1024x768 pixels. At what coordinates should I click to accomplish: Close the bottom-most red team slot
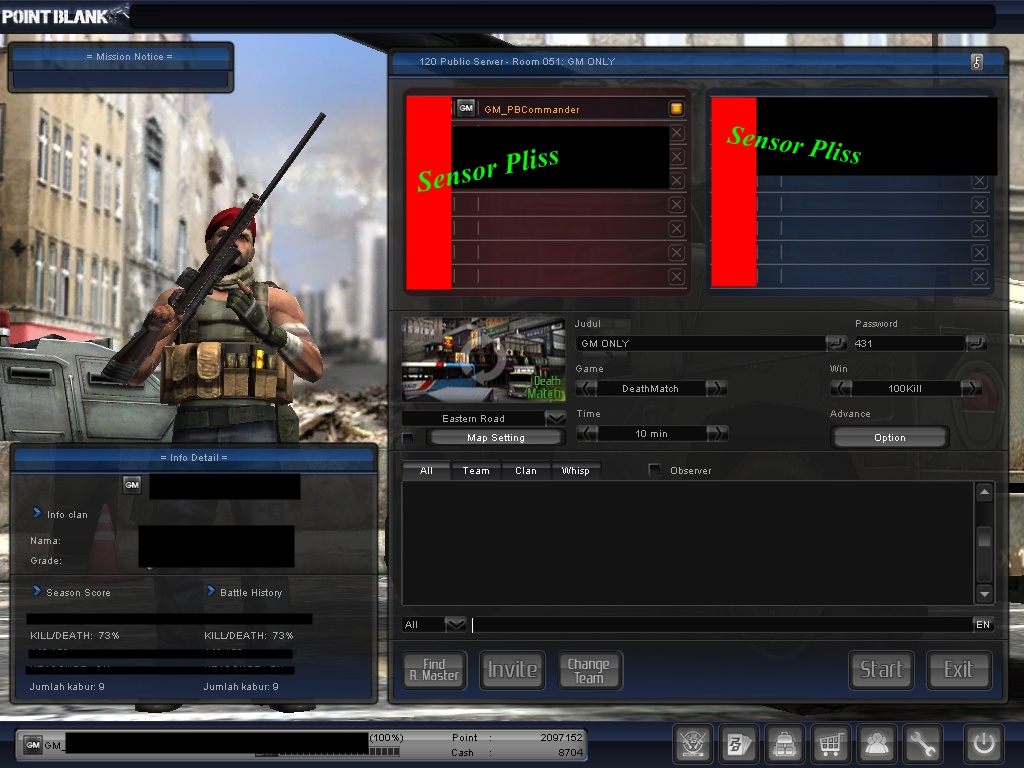coord(677,277)
